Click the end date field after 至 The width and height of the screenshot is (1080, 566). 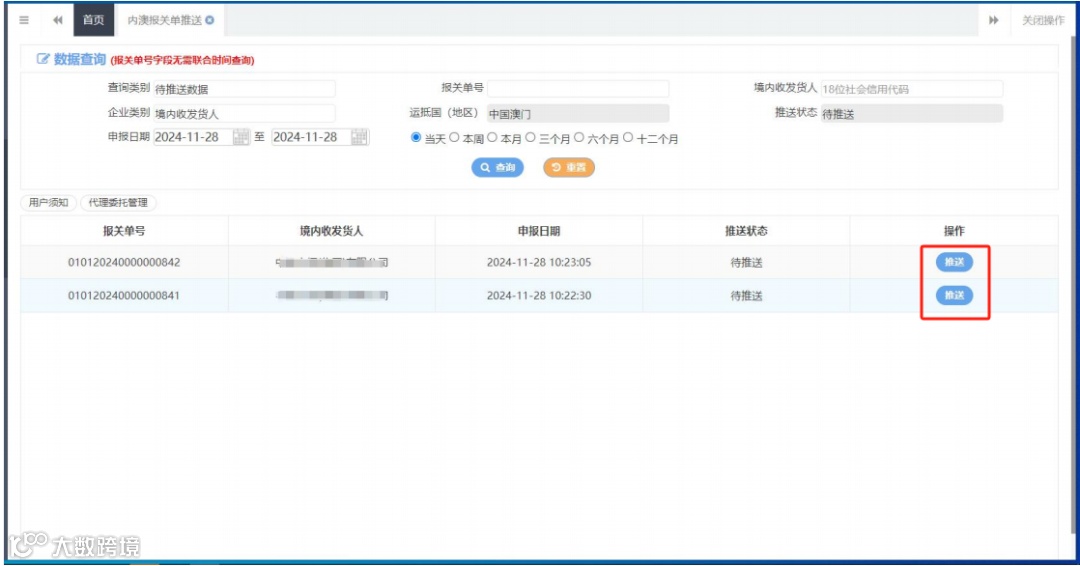[311, 137]
